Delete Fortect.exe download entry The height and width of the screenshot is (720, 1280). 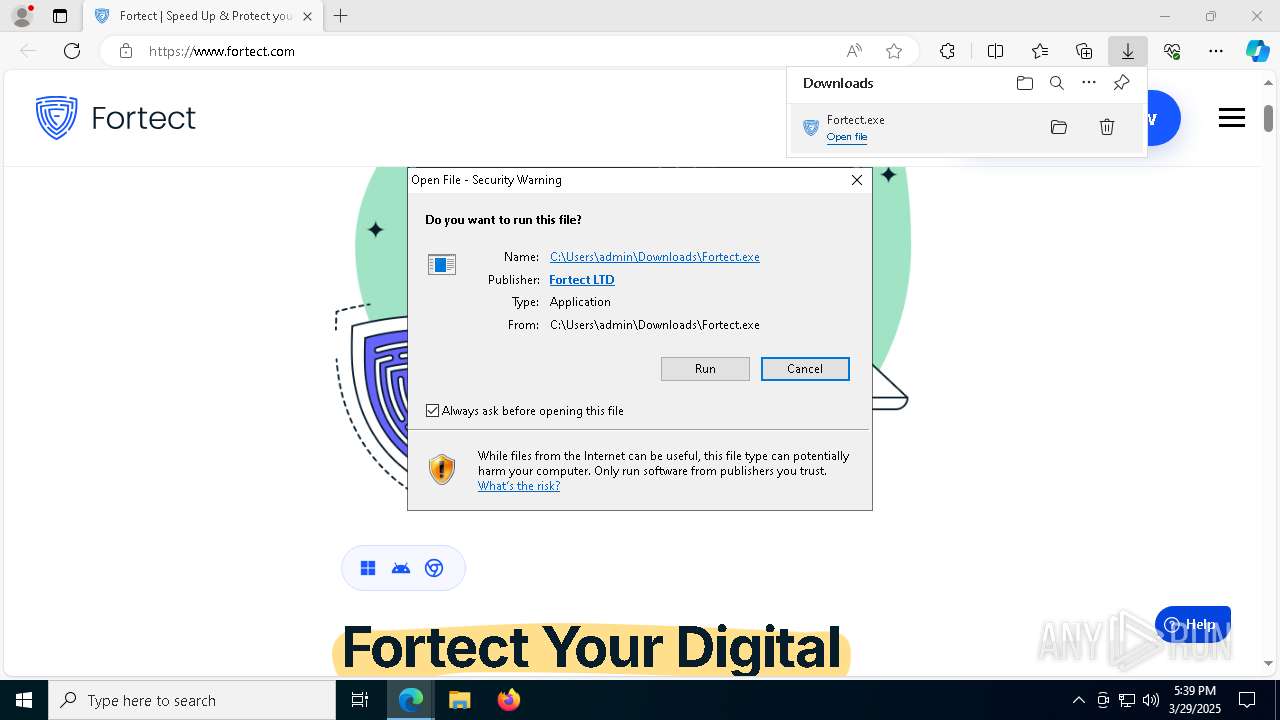click(x=1107, y=127)
